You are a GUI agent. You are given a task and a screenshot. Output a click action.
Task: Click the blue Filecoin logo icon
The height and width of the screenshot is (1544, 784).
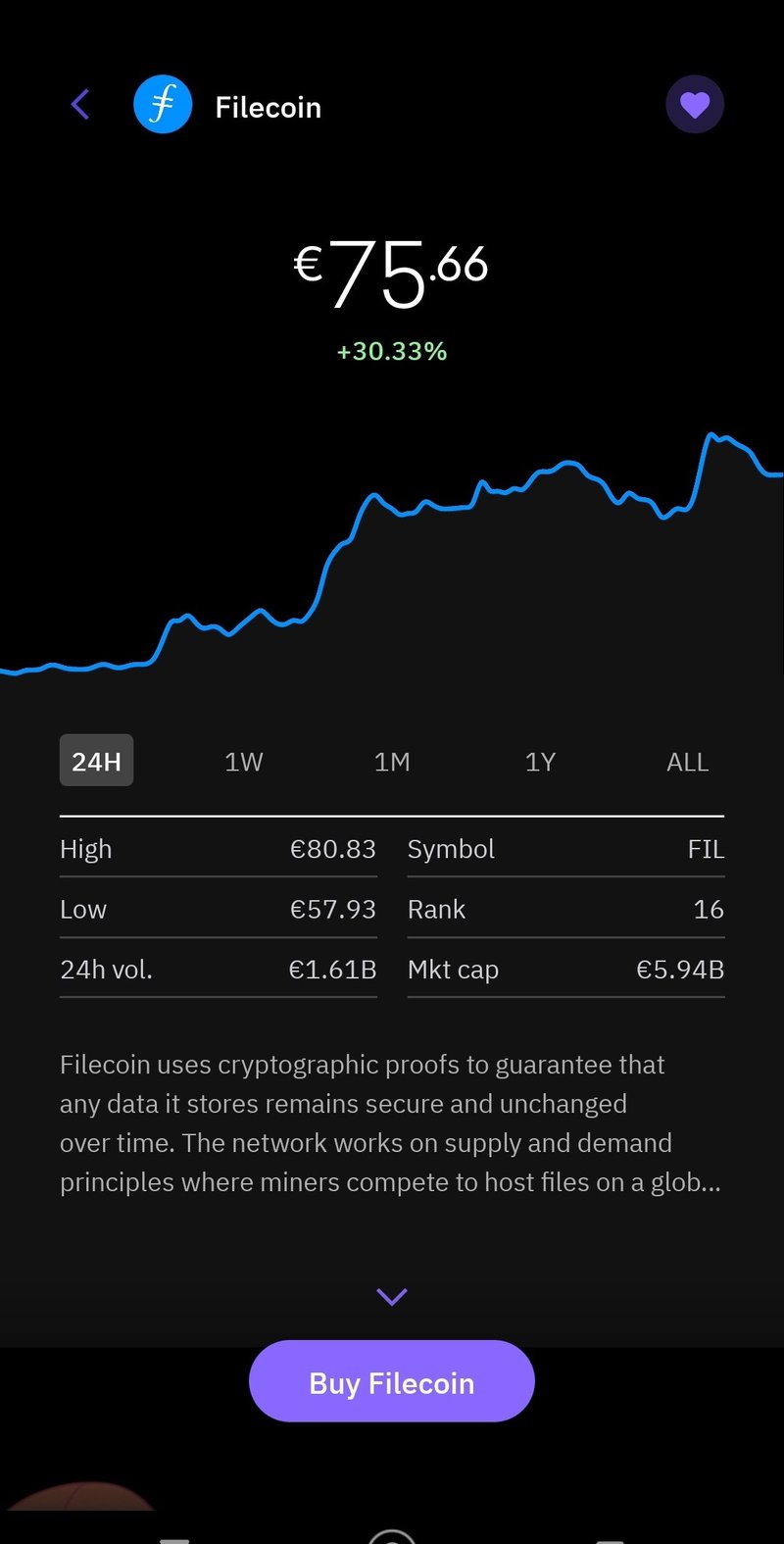tap(163, 105)
